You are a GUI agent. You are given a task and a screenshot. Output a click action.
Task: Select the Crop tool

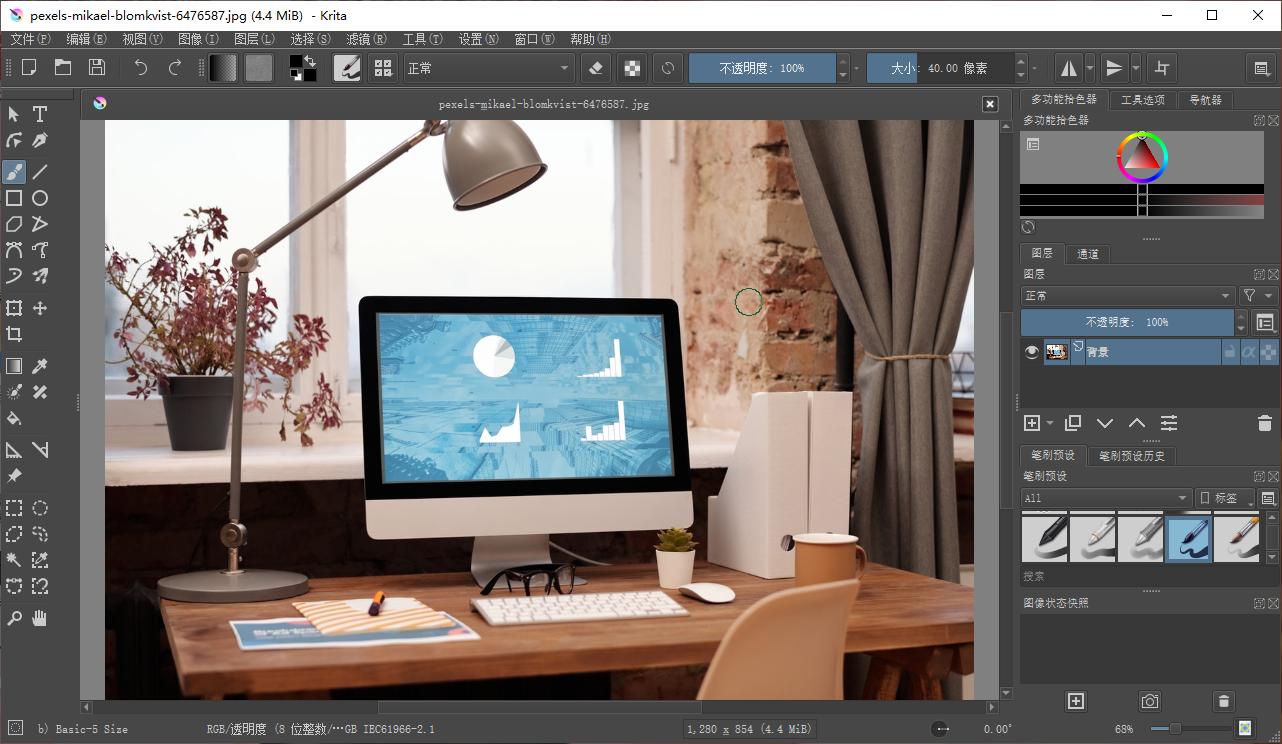14,334
